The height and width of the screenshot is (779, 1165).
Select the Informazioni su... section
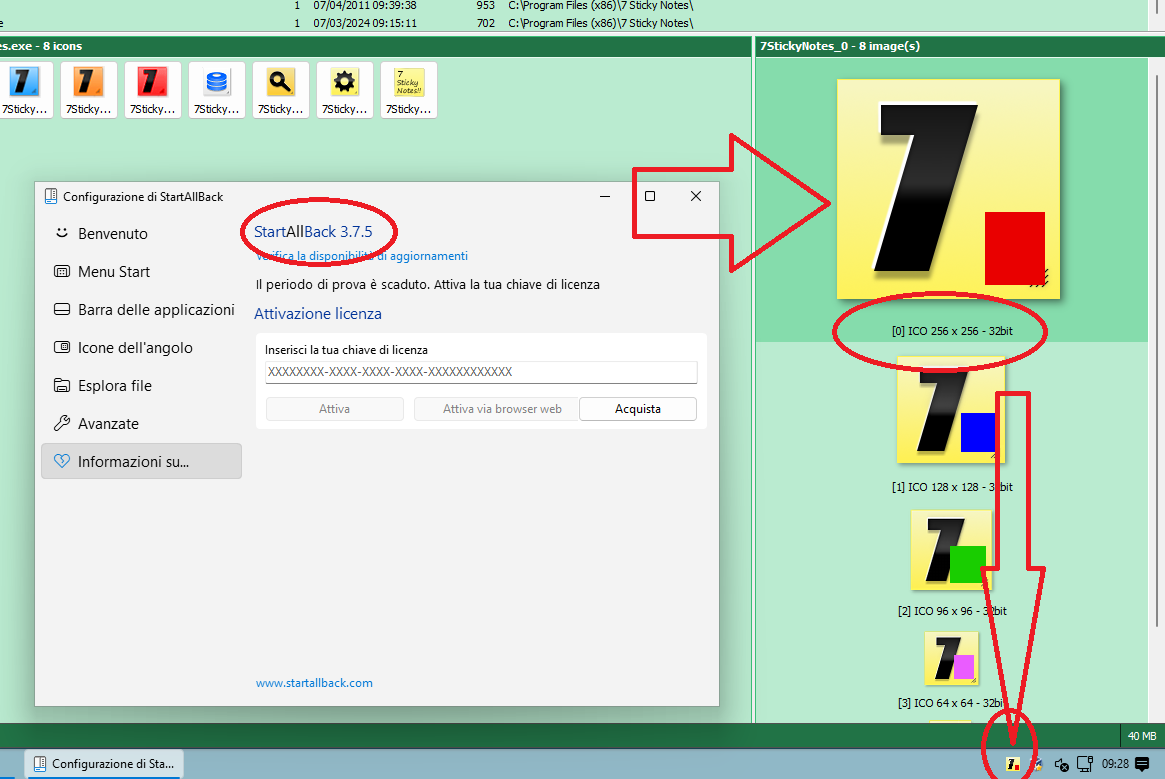[141, 461]
